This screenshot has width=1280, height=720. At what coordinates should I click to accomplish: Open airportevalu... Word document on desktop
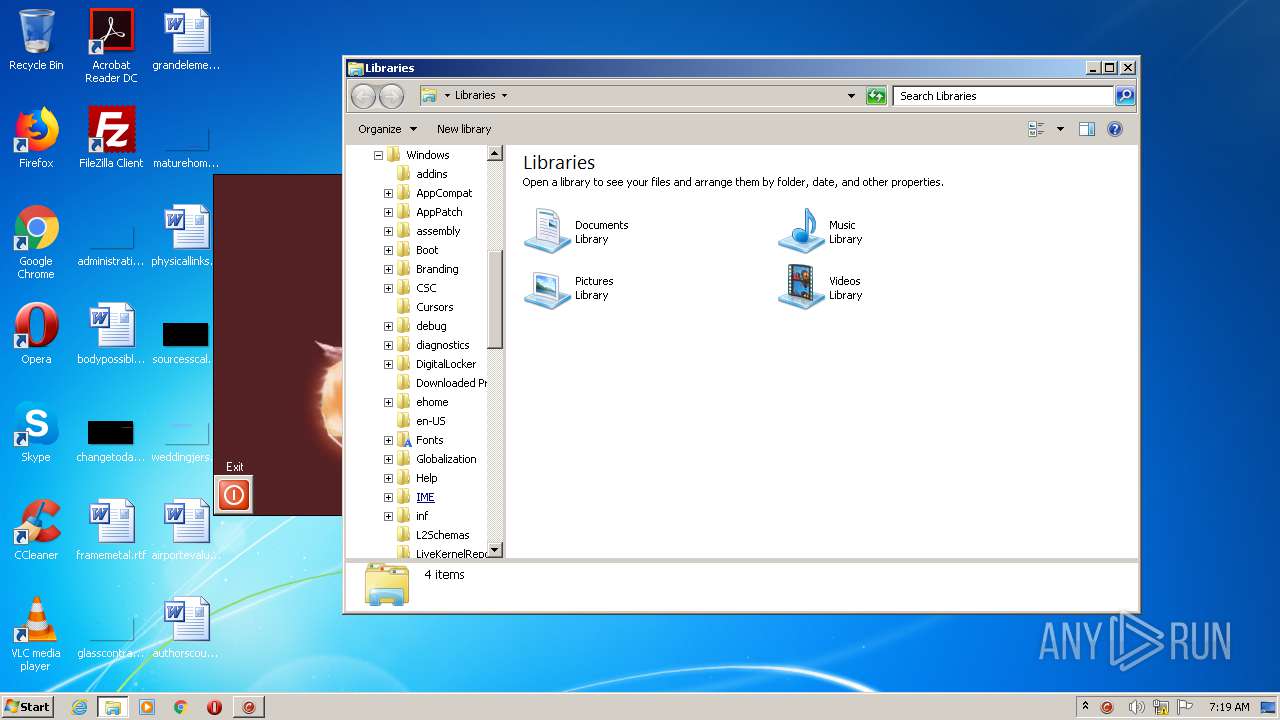point(186,530)
